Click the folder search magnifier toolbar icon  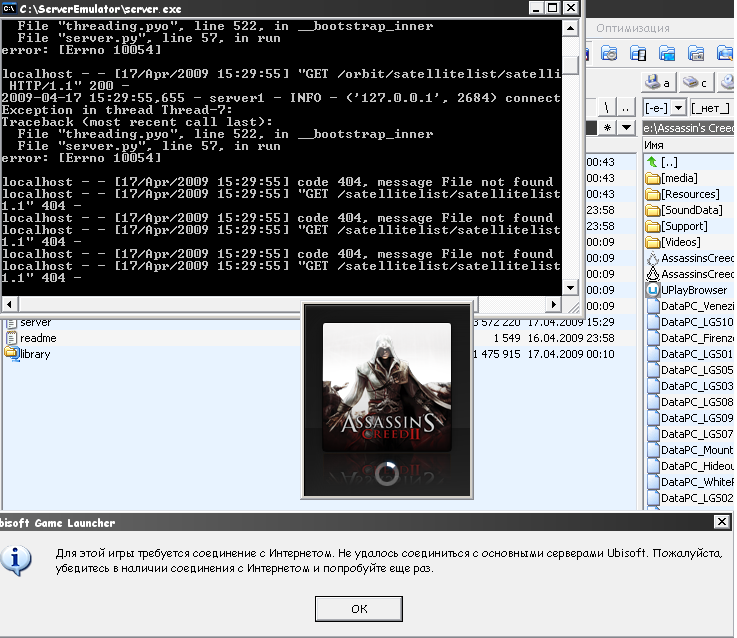coord(726,53)
